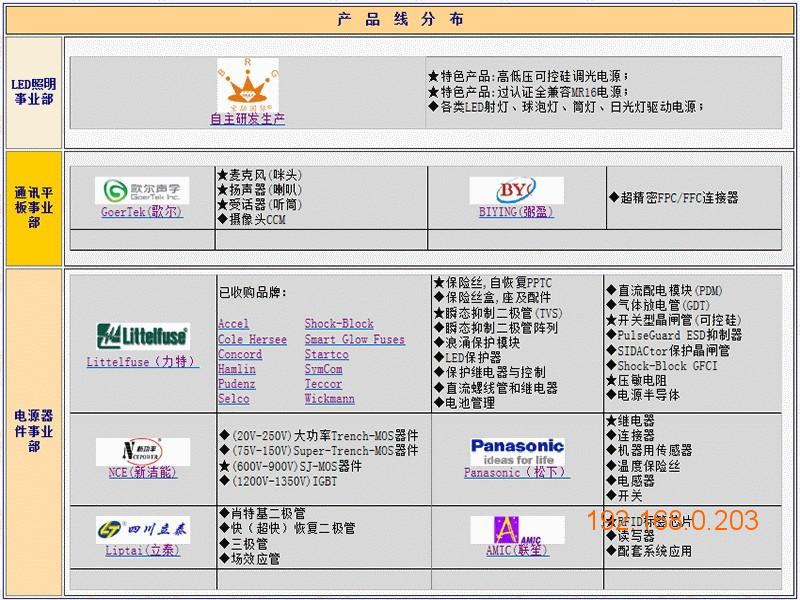Click the Cole Hersee brand link
The image size is (800, 600).
pos(252,339)
